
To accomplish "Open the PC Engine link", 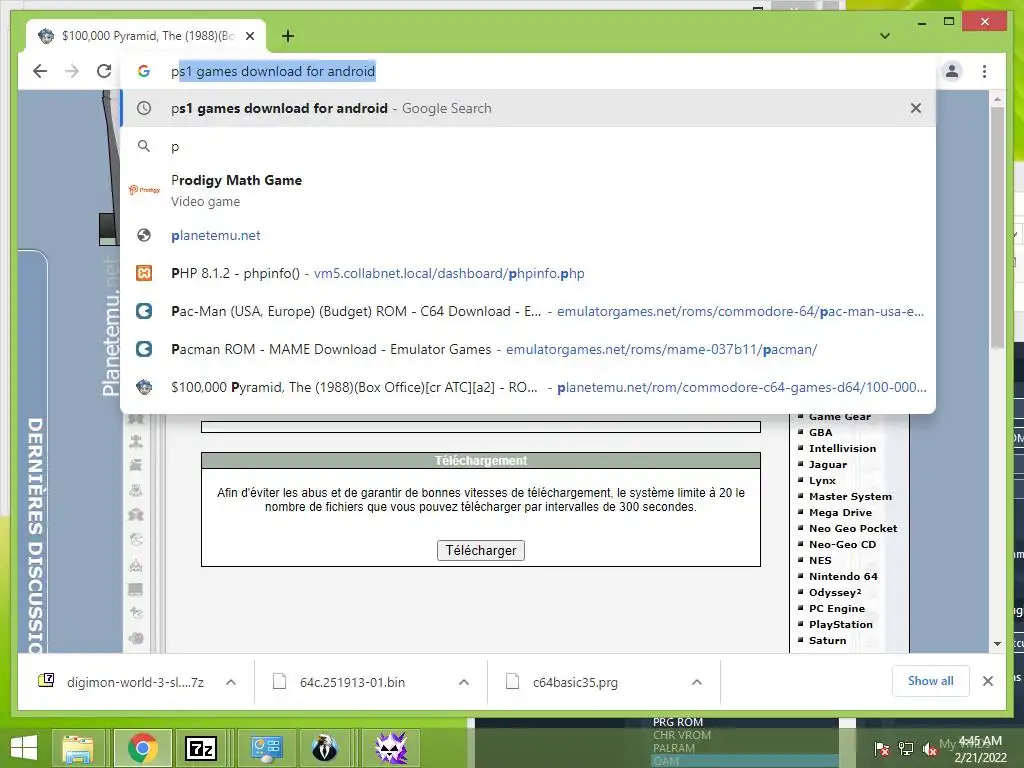I will [x=837, y=609].
